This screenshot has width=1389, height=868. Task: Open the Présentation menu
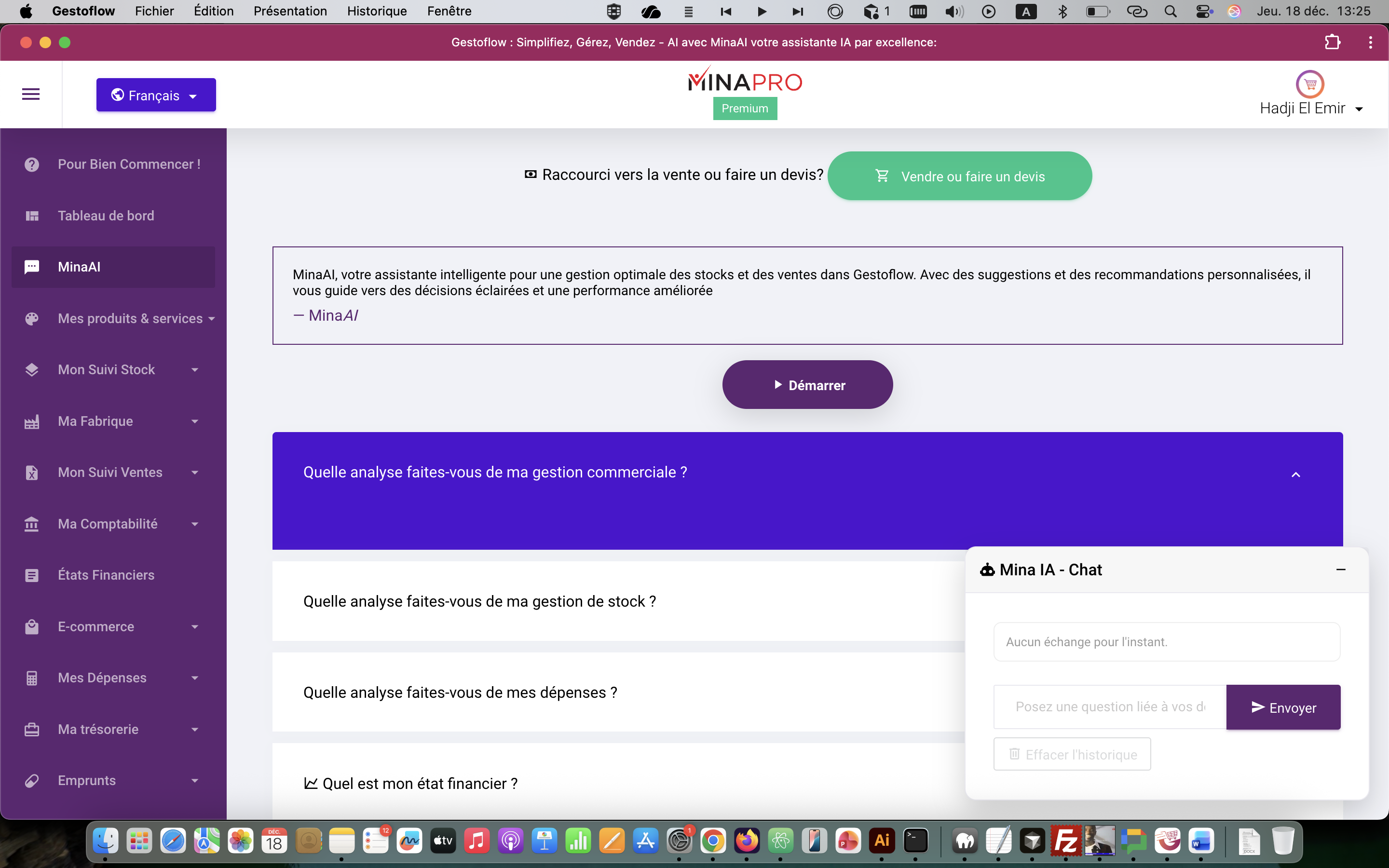coord(290,11)
